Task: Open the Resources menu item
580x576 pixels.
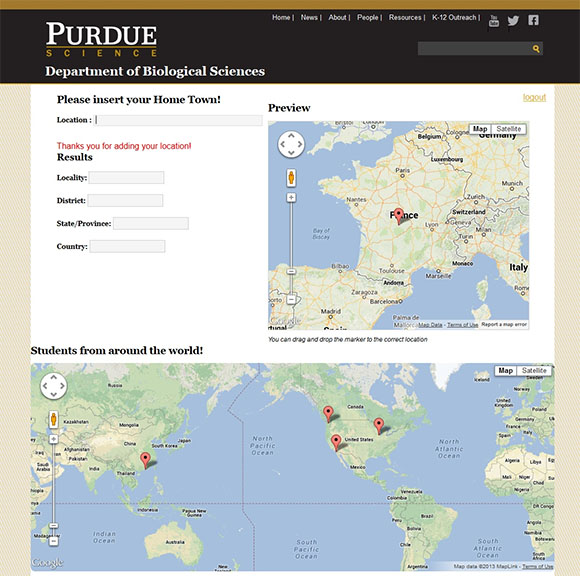Action: [x=405, y=17]
